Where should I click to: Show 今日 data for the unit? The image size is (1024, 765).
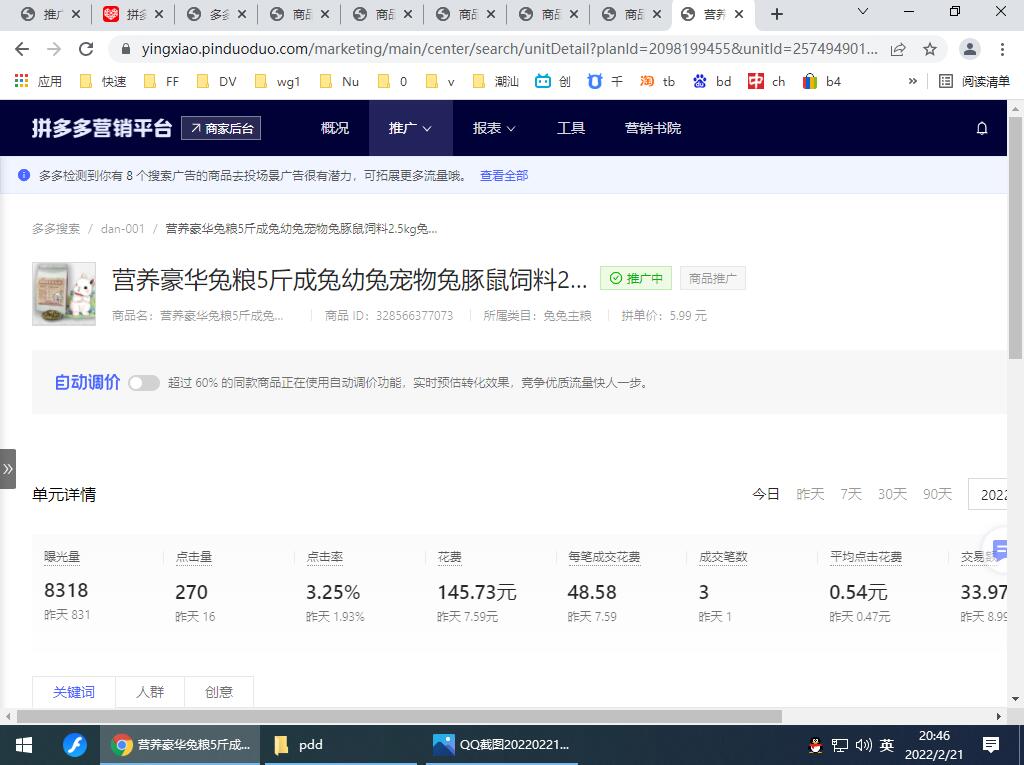point(765,494)
